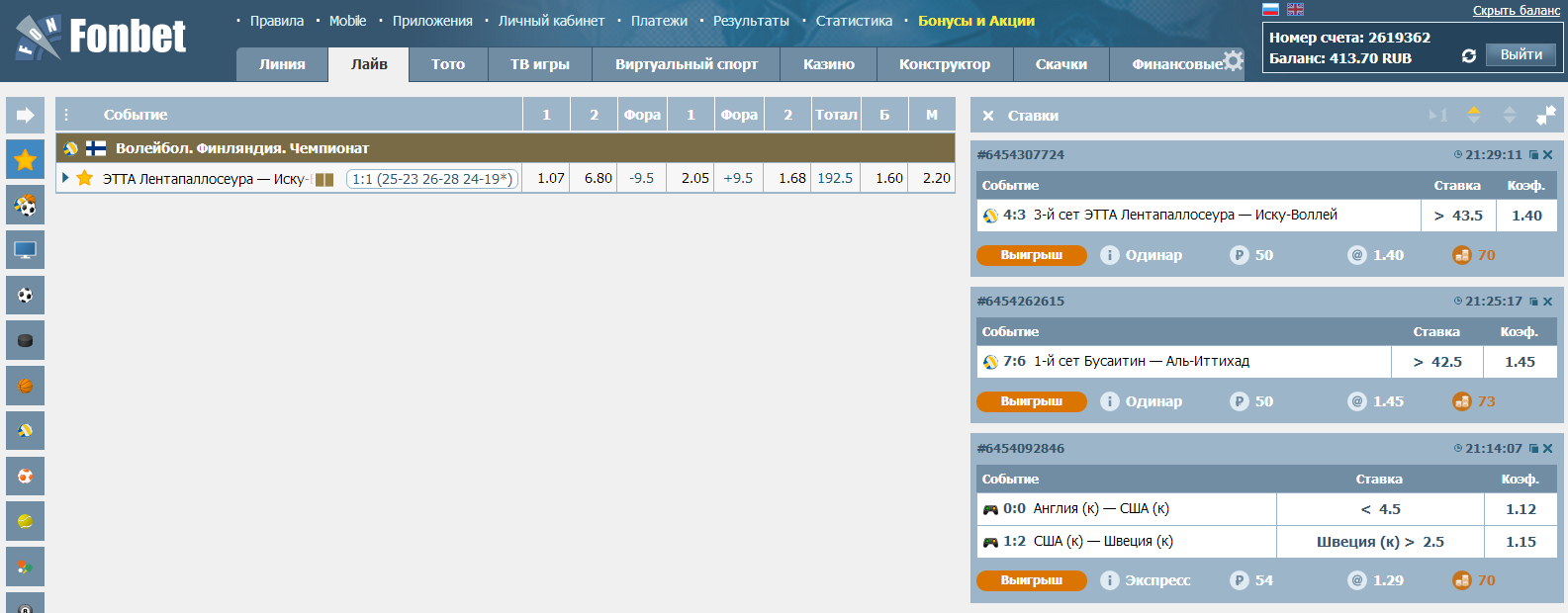The image size is (1568, 613).
Task: Select all sports icon in the sidebar
Action: coord(25,205)
